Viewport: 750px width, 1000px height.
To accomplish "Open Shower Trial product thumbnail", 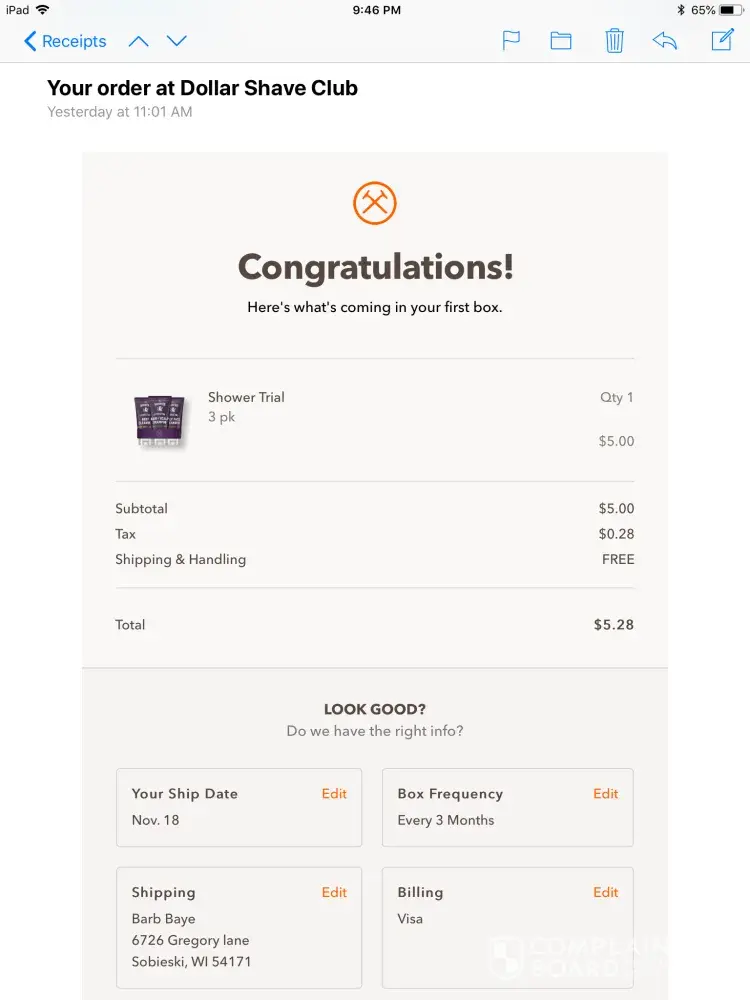I will point(160,420).
